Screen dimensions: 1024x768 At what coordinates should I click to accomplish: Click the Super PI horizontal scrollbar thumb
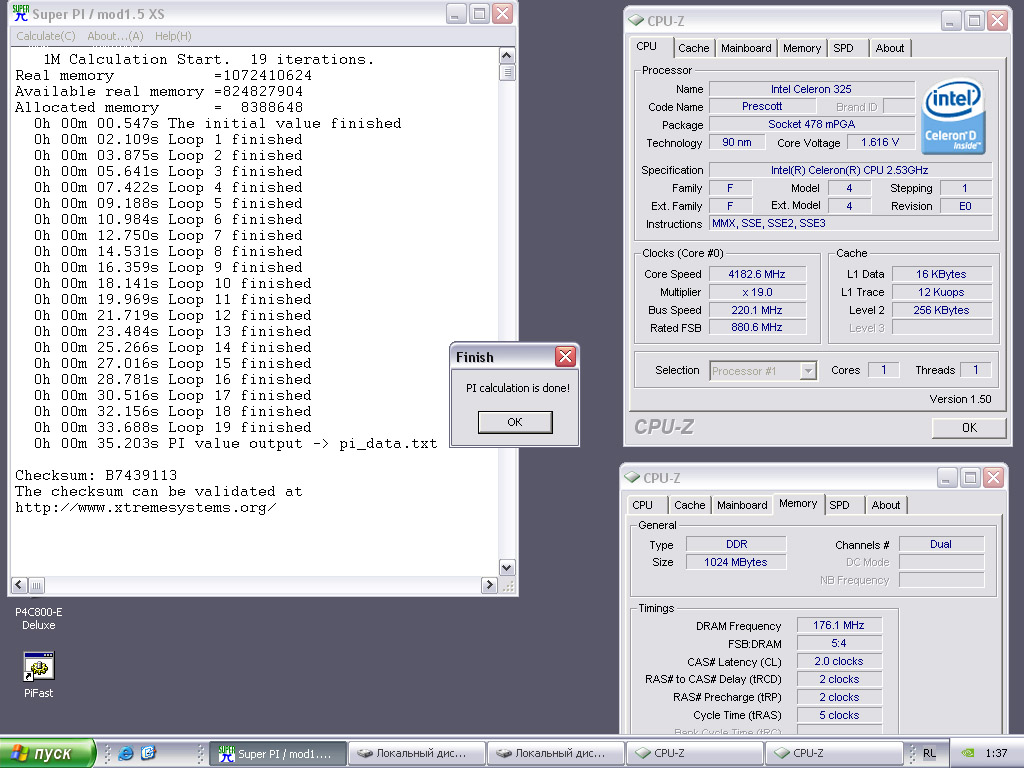[37, 585]
